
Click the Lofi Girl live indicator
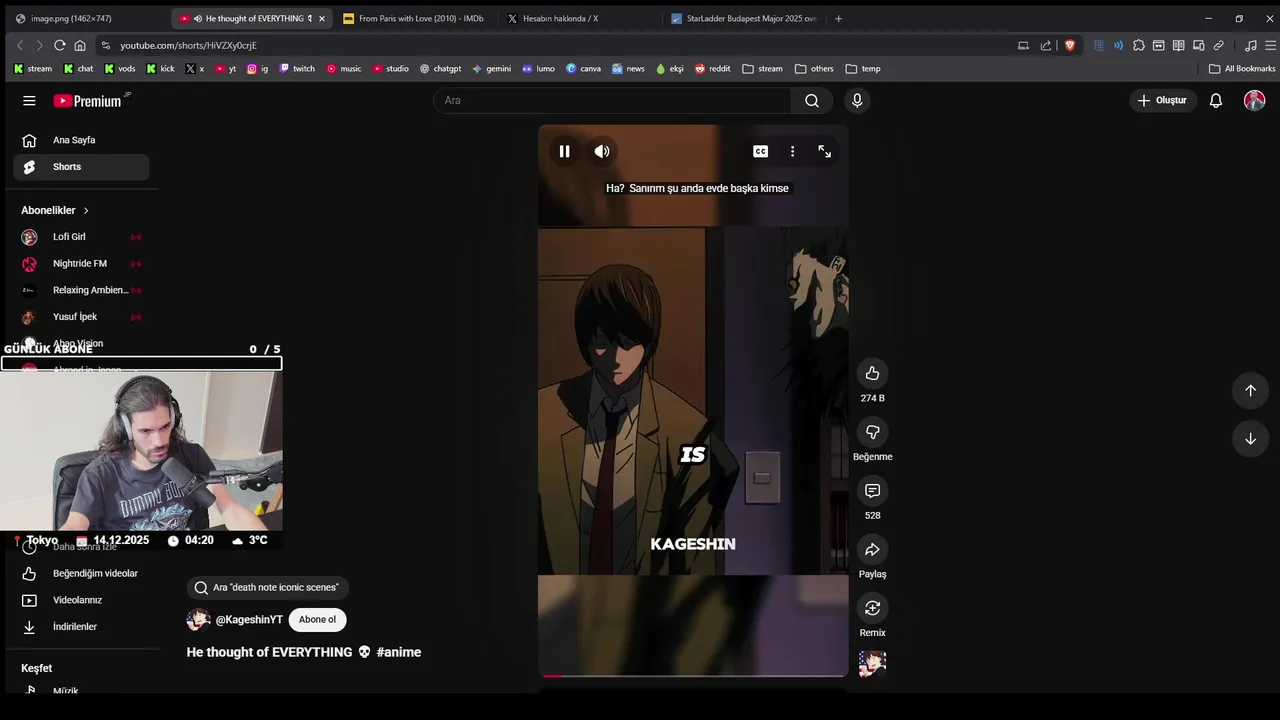tap(136, 237)
